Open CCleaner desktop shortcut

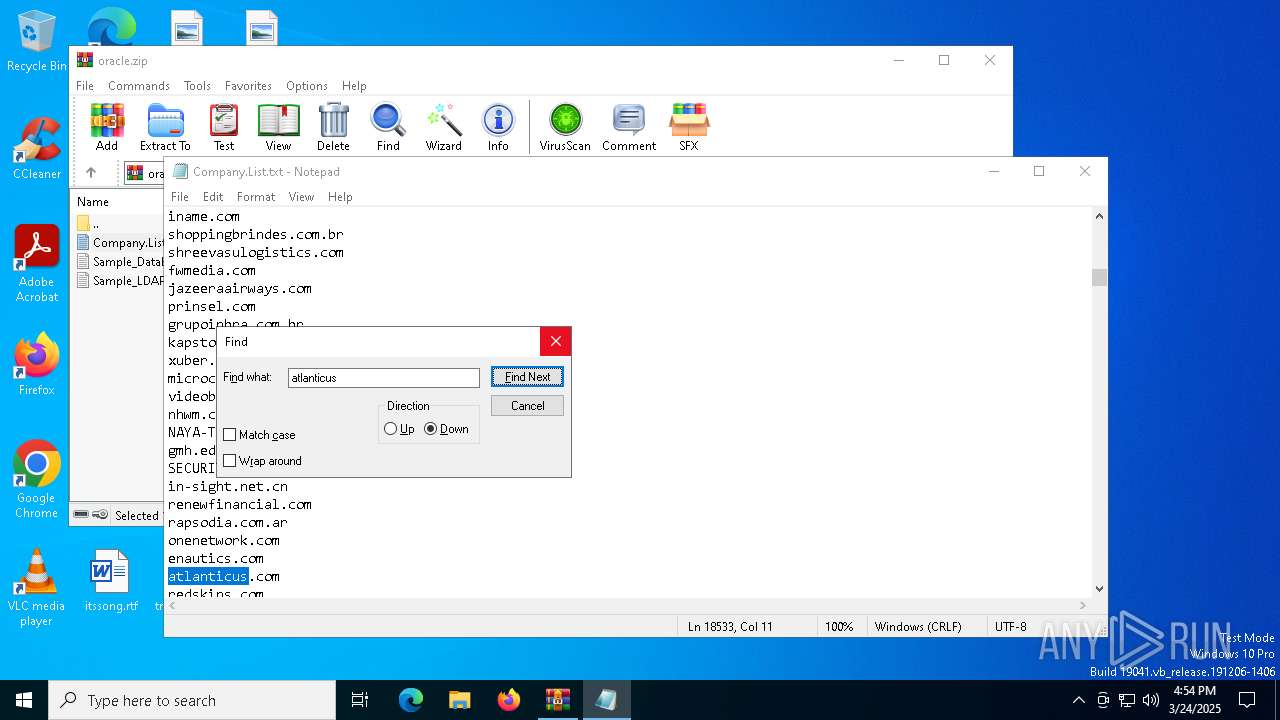tap(36, 148)
